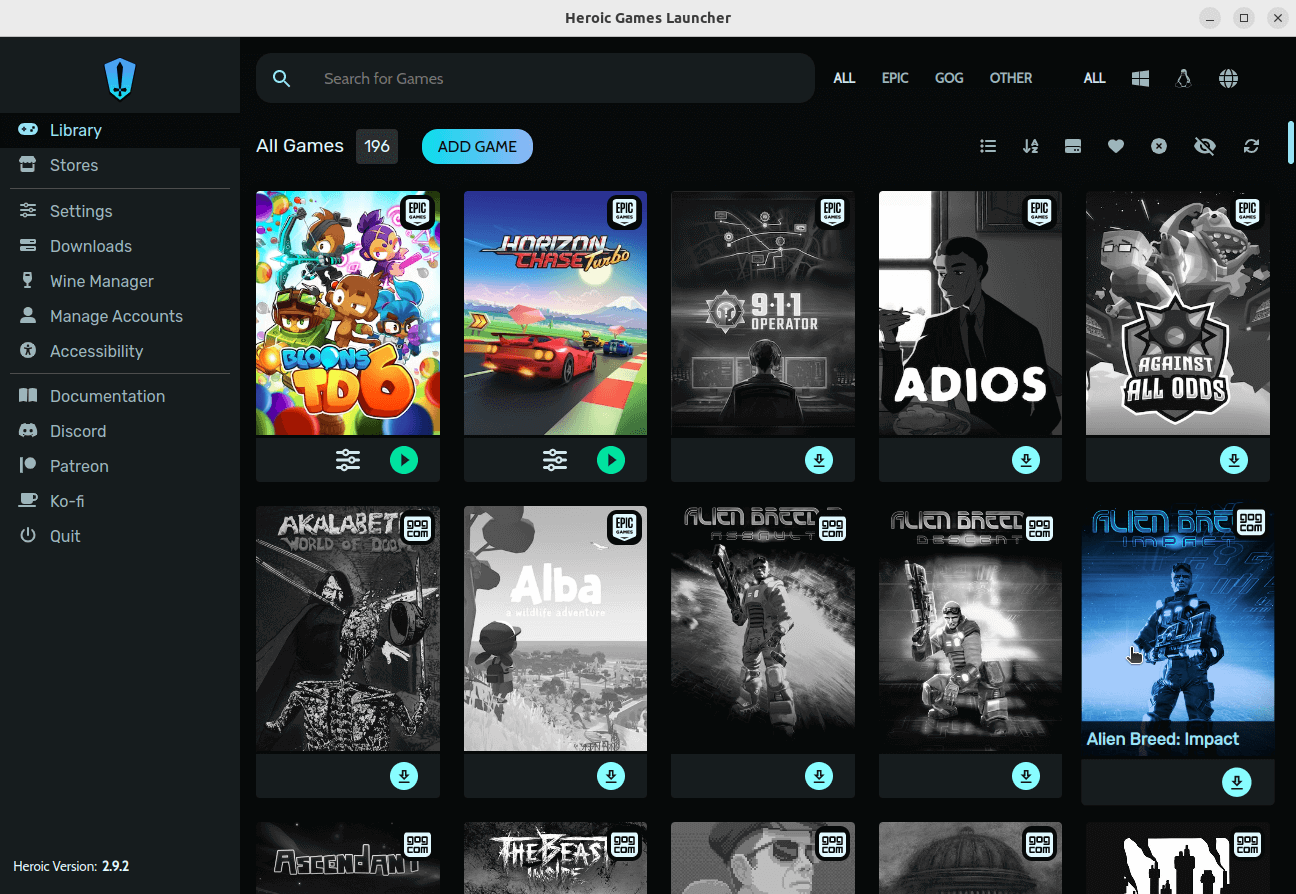Open Manage Accounts

click(x=120, y=316)
